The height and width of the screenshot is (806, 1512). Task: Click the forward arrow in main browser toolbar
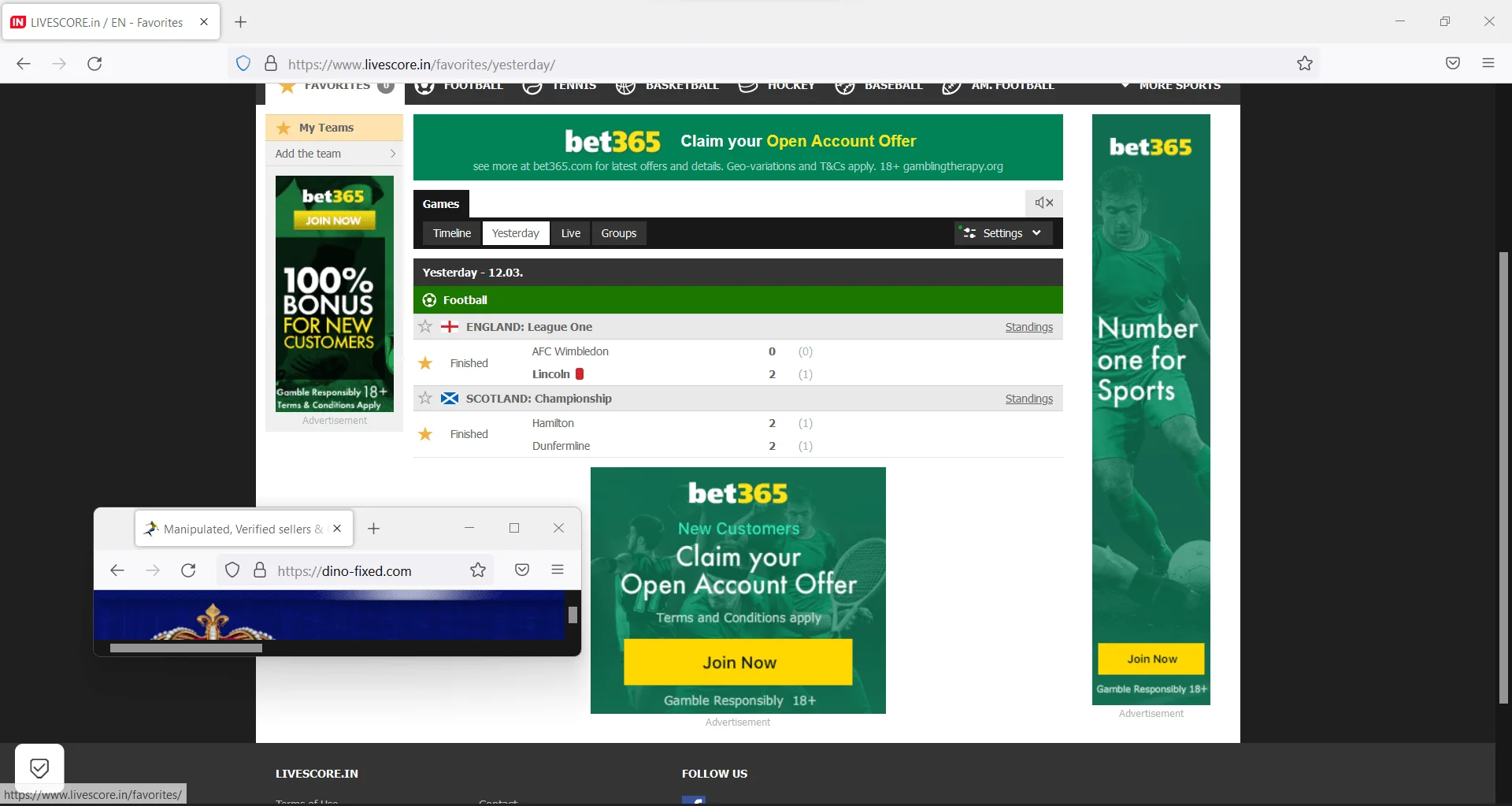[x=59, y=64]
